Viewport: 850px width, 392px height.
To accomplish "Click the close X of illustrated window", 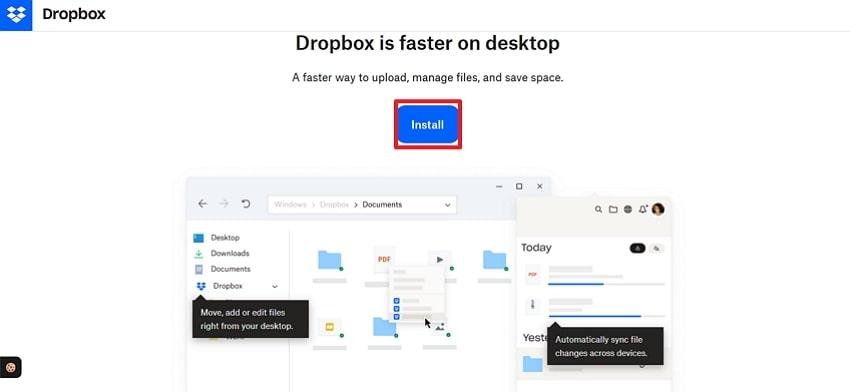I will pos(539,186).
